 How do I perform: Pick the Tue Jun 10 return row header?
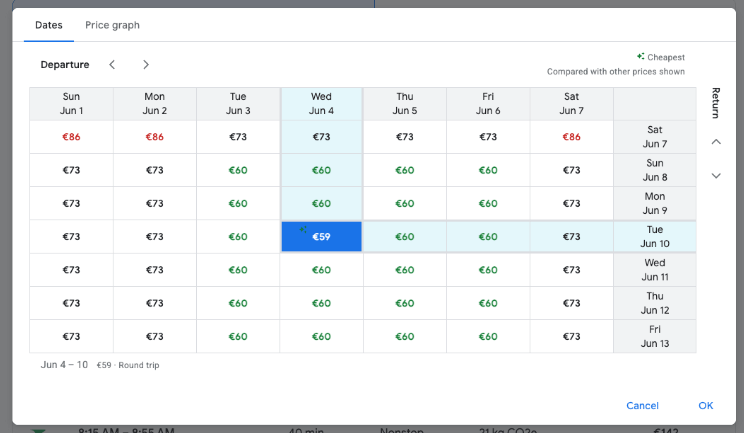654,237
